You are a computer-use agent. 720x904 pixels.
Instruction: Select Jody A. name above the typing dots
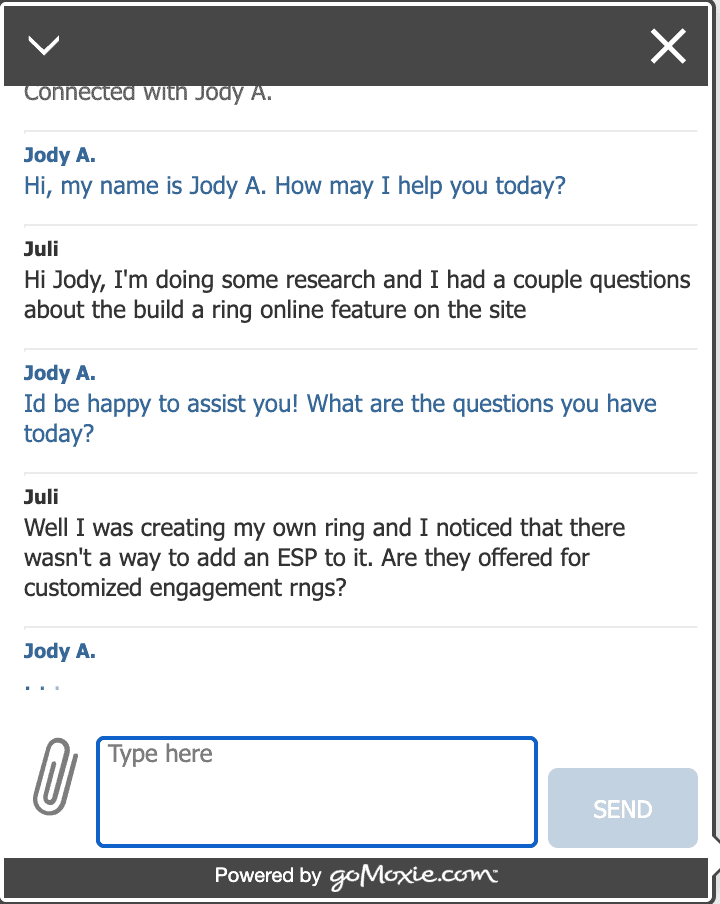click(60, 651)
